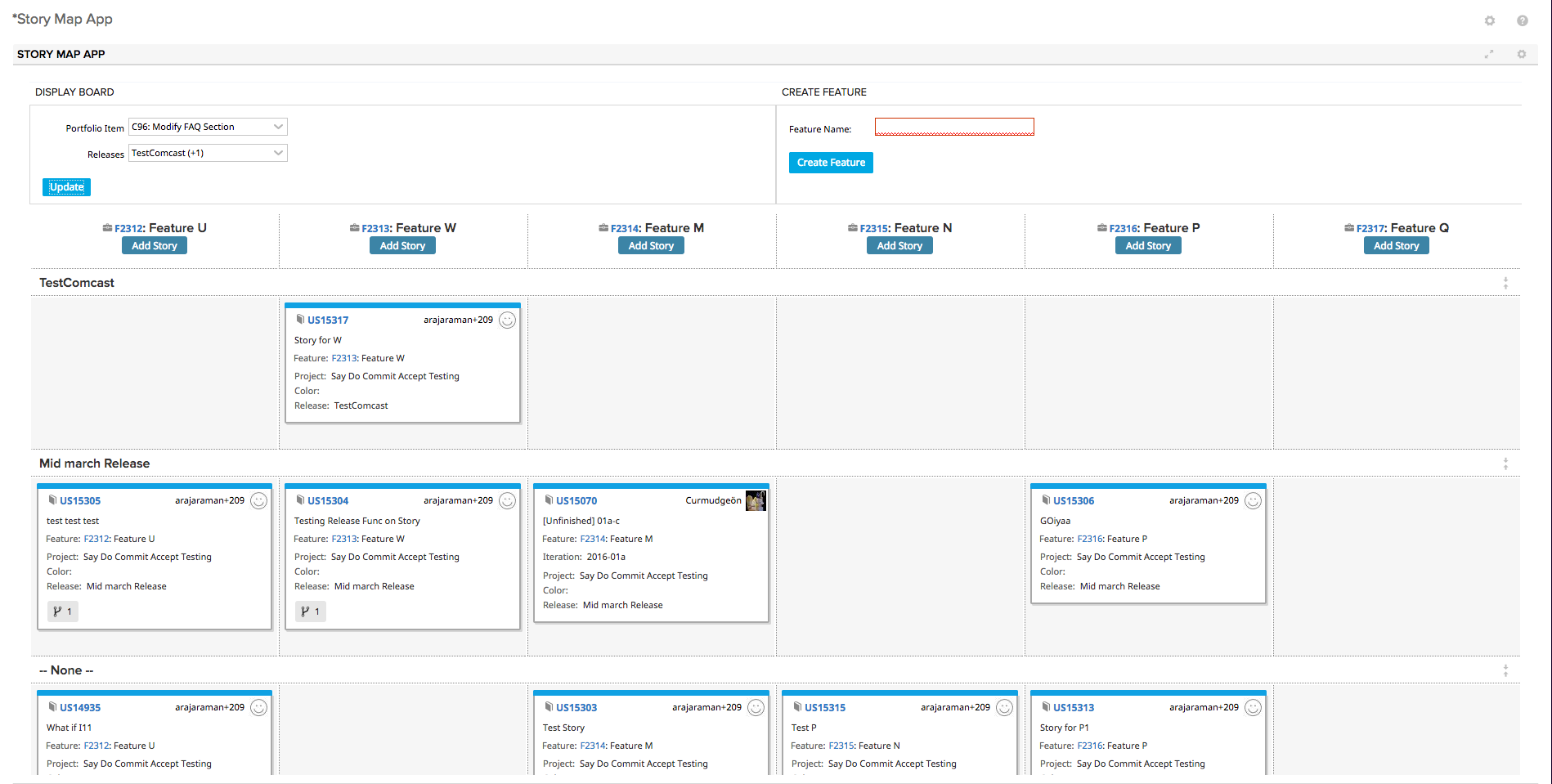The height and width of the screenshot is (784, 1552).
Task: Add Story under Feature M
Action: click(x=651, y=246)
